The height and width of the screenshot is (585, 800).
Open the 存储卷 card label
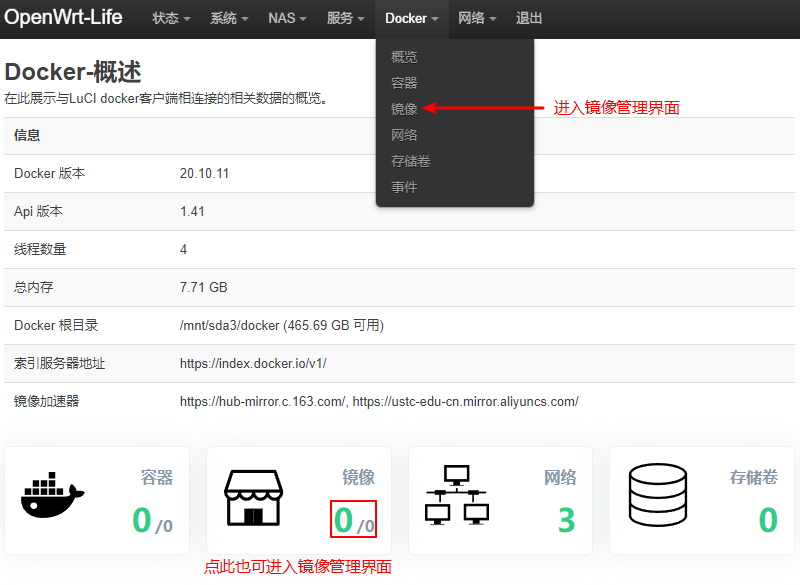point(754,477)
